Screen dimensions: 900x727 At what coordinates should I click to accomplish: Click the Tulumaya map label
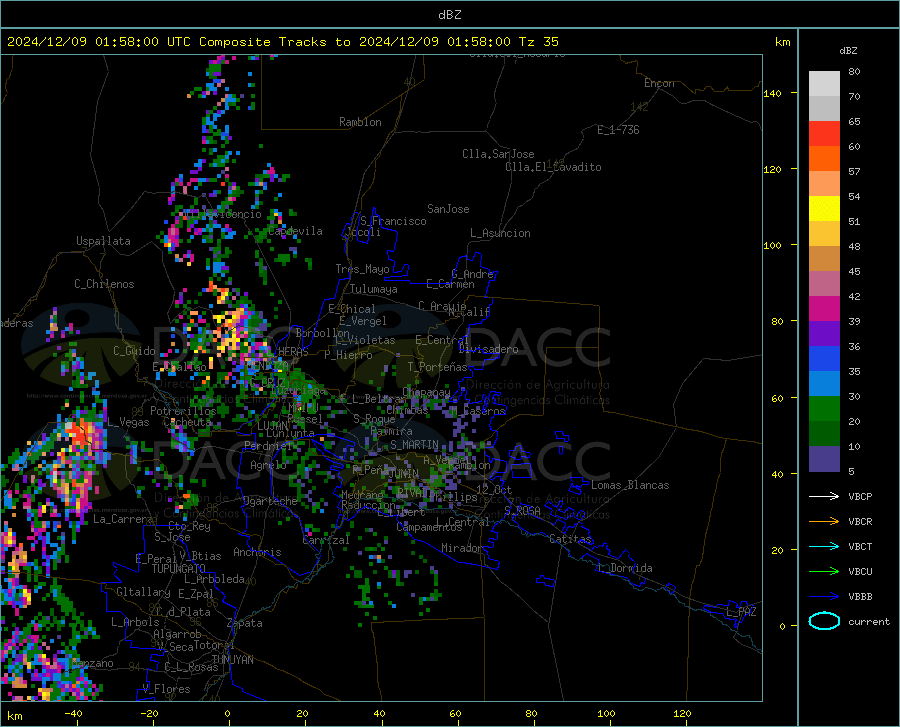374,289
